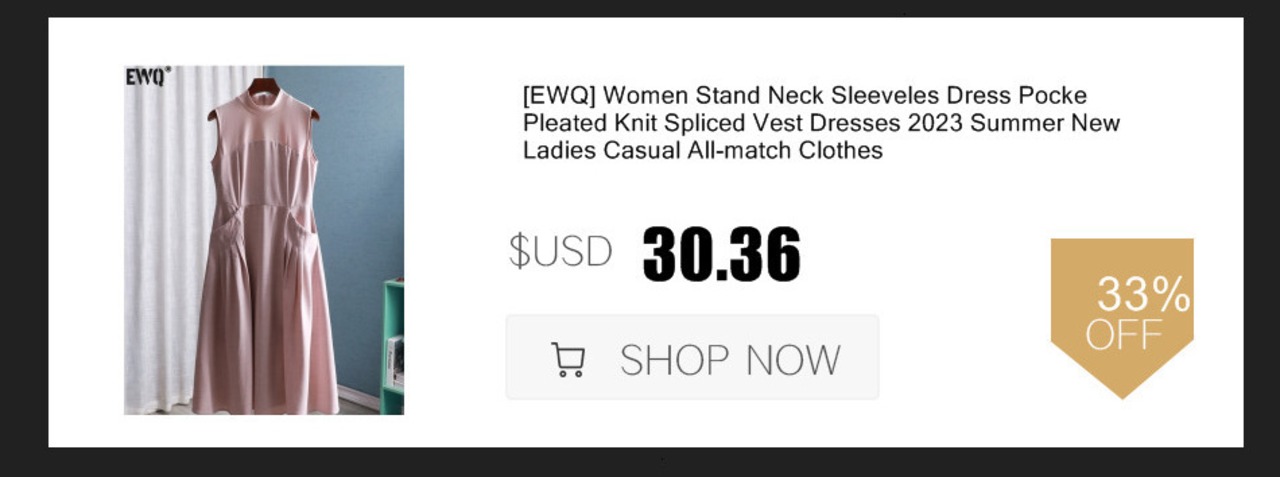Click the Ladies Casual All-match Clothes text
Image resolution: width=1280 pixels, height=477 pixels.
(702, 151)
